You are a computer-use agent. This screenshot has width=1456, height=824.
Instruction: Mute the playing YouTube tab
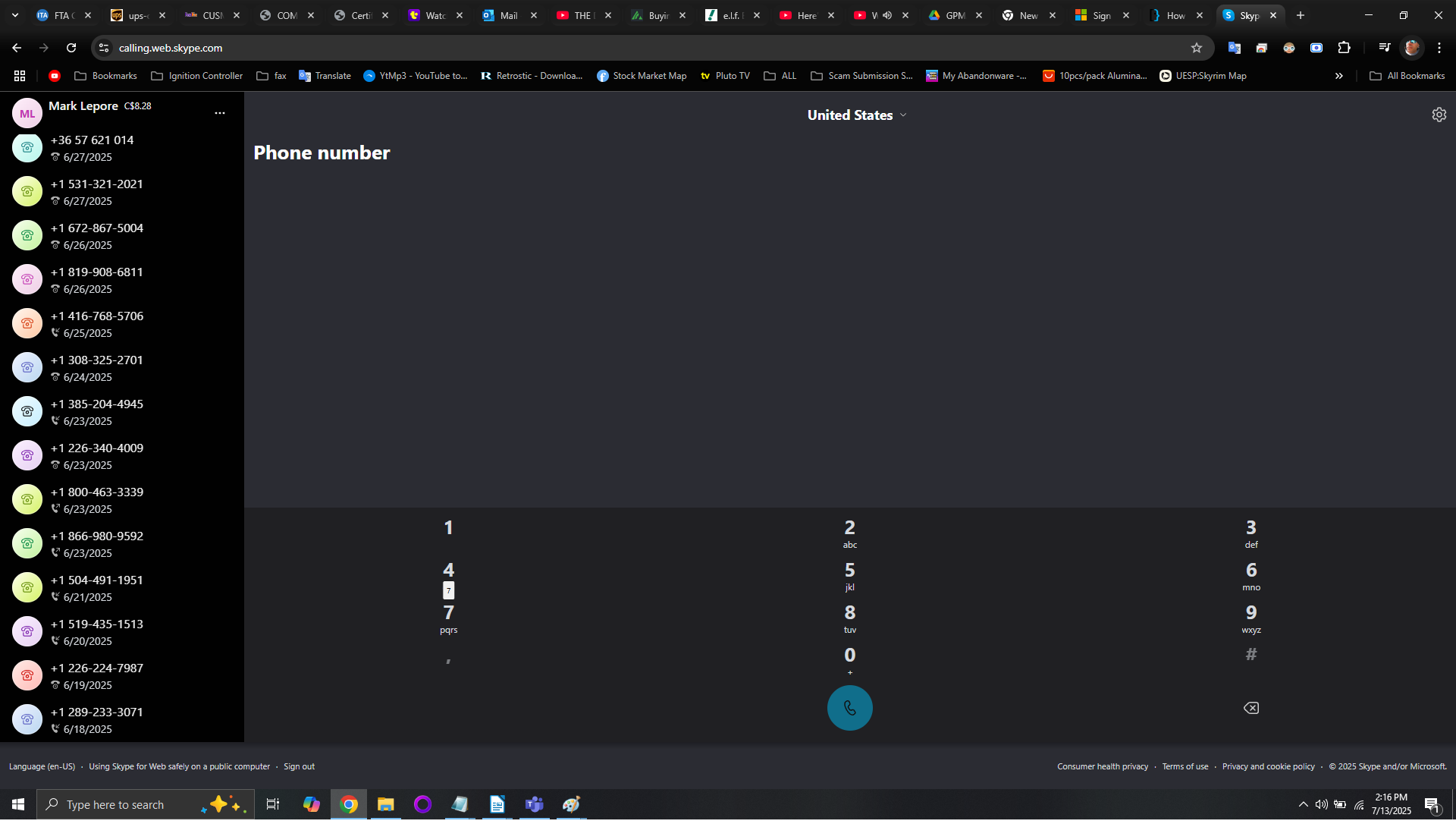point(887,15)
